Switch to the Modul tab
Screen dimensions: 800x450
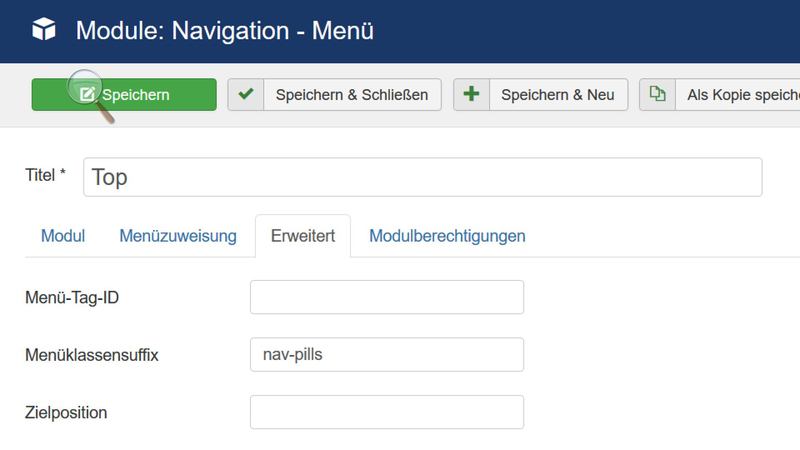coord(63,236)
